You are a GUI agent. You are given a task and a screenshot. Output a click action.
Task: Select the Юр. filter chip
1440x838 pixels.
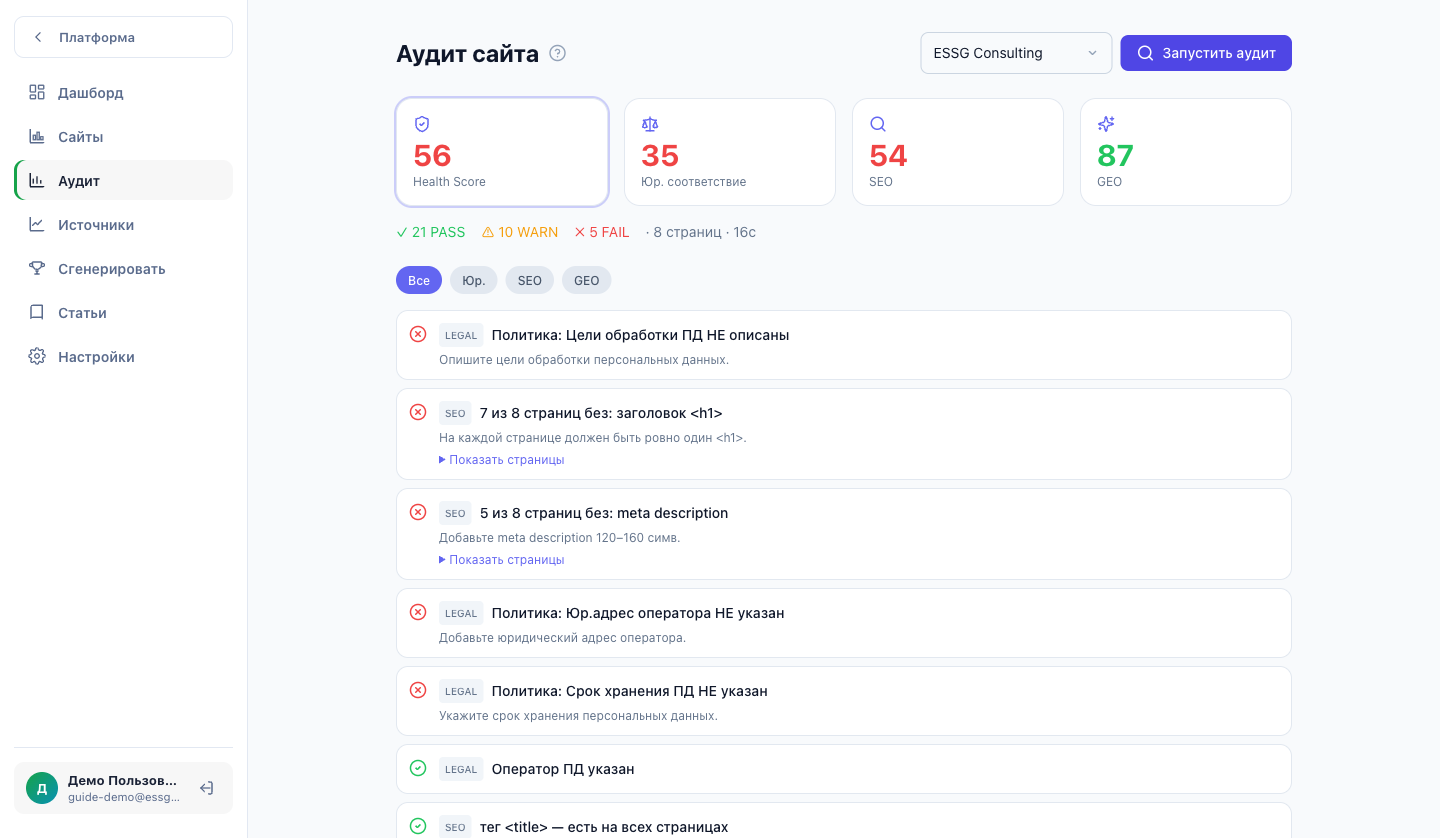click(x=474, y=280)
